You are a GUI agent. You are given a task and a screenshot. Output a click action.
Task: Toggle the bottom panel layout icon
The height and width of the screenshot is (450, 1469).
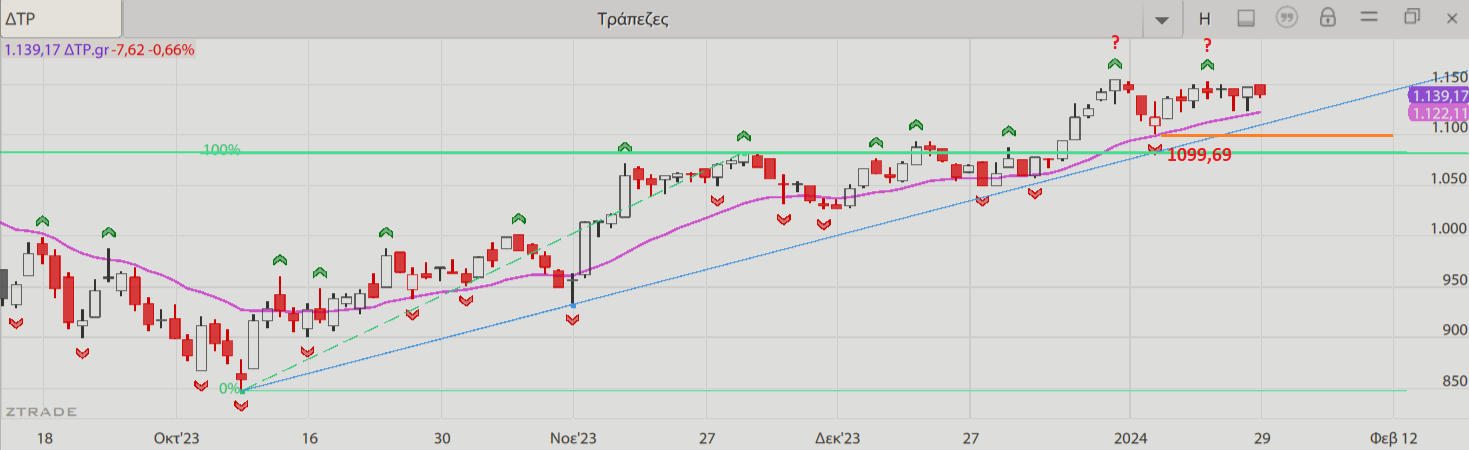point(1246,18)
